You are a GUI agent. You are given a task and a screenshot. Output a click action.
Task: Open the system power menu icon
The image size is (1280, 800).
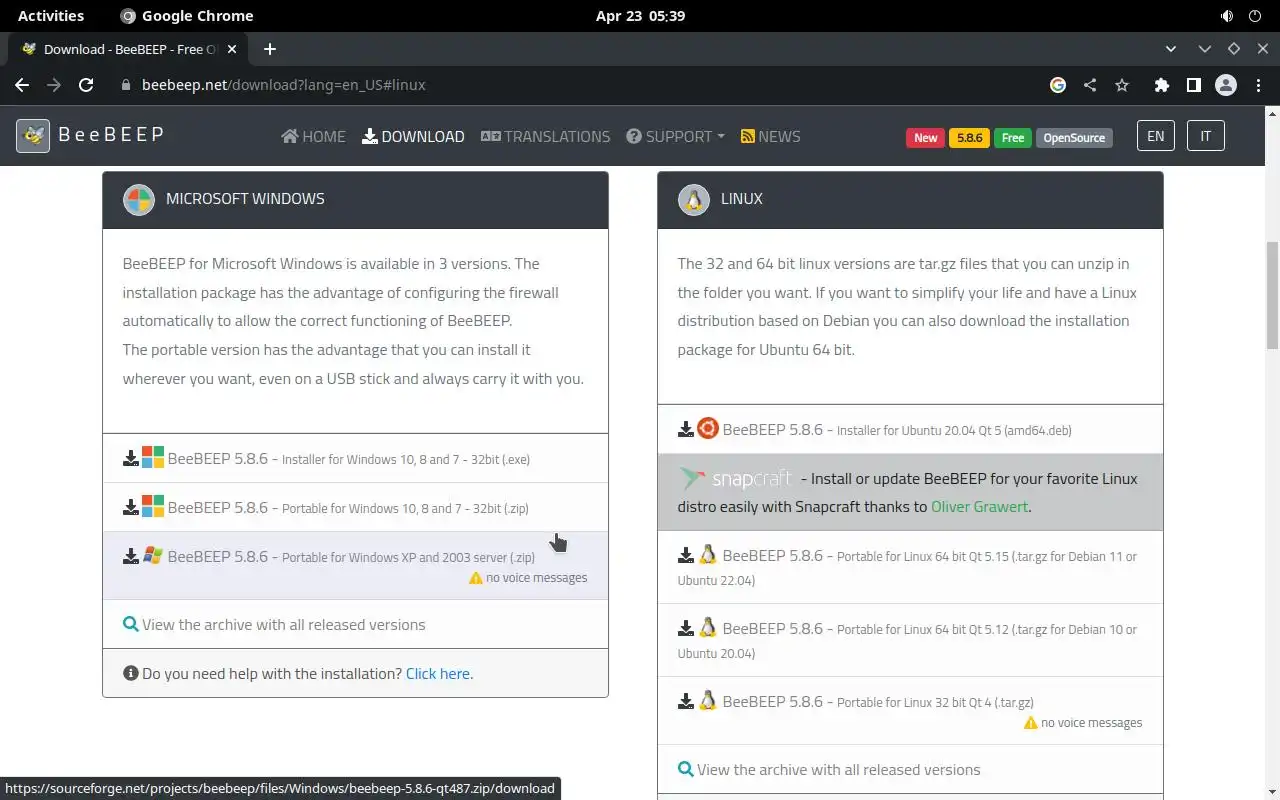(x=1255, y=16)
